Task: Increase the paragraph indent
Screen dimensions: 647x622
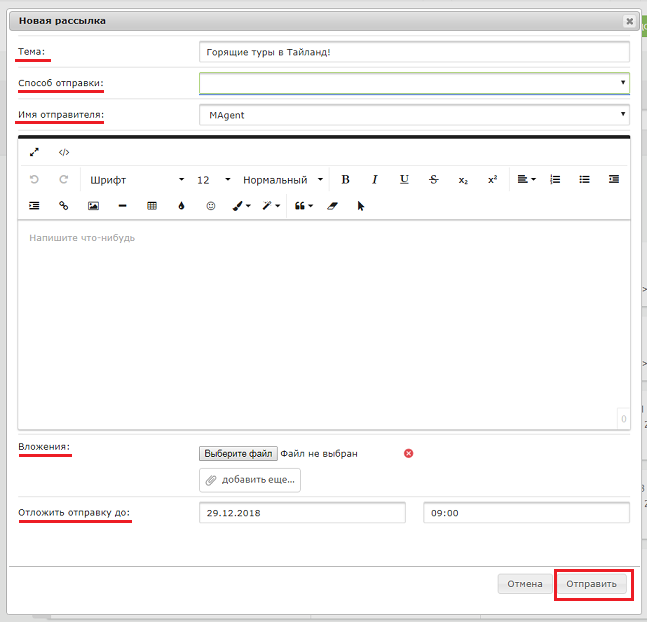Action: point(34,206)
